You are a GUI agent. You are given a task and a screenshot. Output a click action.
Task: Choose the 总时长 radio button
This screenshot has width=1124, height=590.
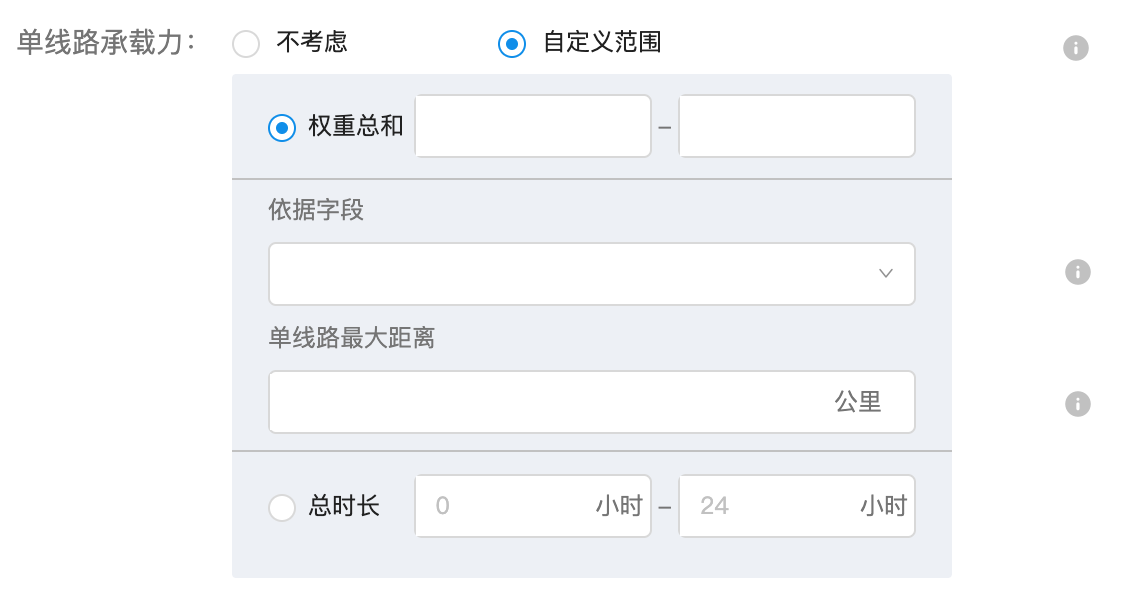point(282,508)
